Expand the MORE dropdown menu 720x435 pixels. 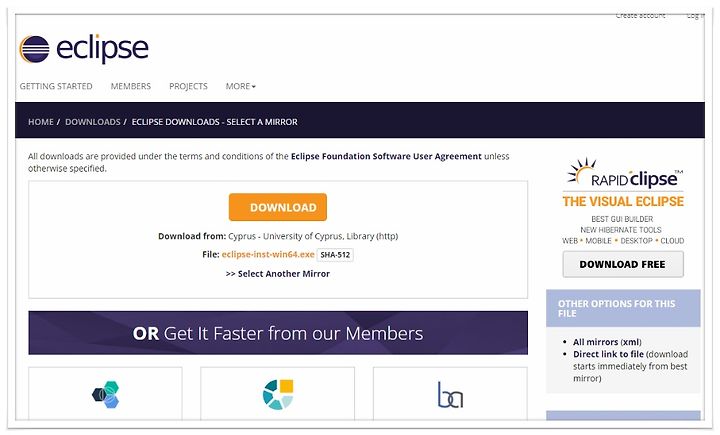coord(240,86)
